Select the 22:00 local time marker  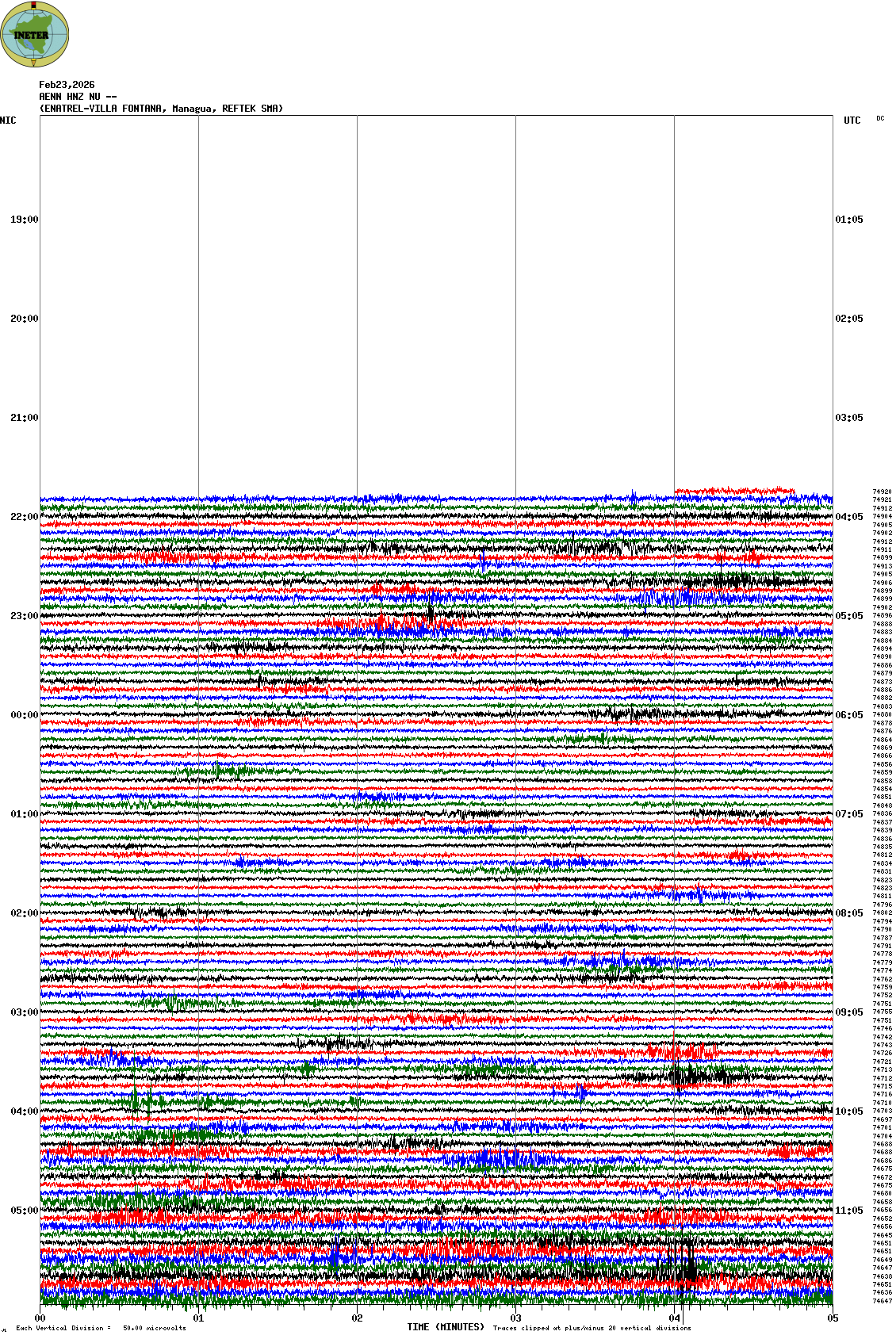(x=24, y=517)
